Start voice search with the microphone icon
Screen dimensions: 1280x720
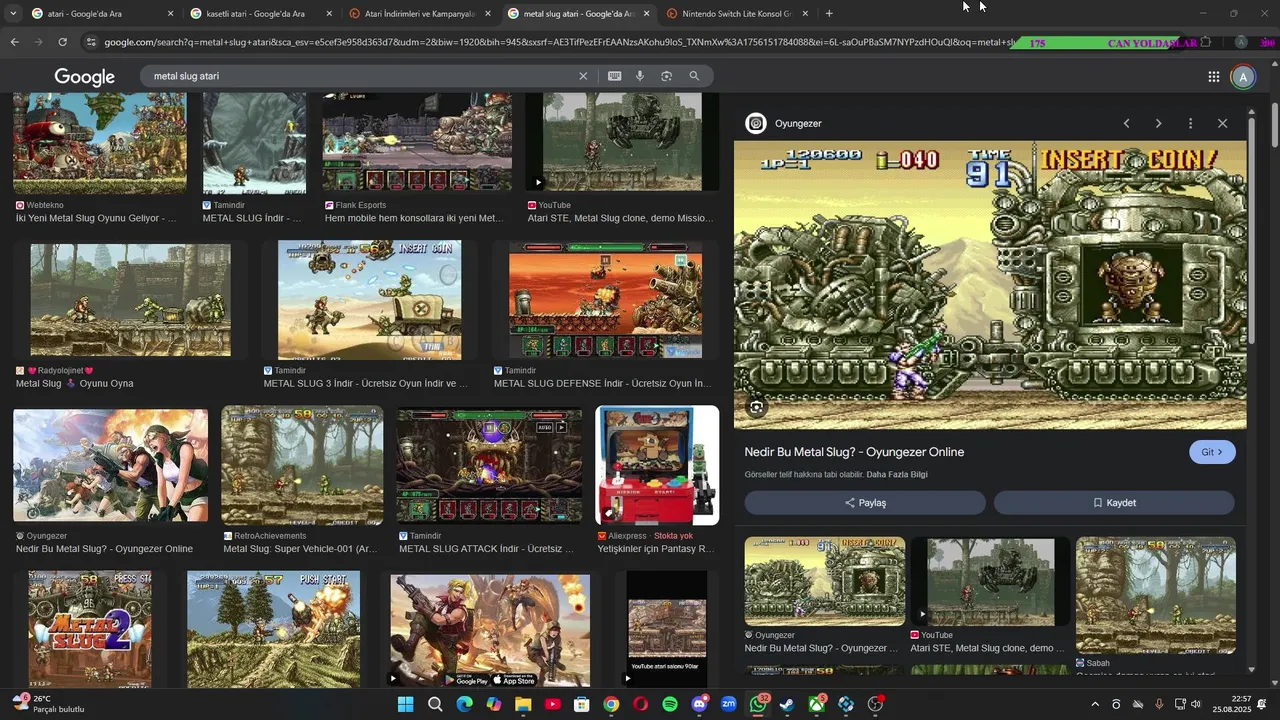[640, 76]
